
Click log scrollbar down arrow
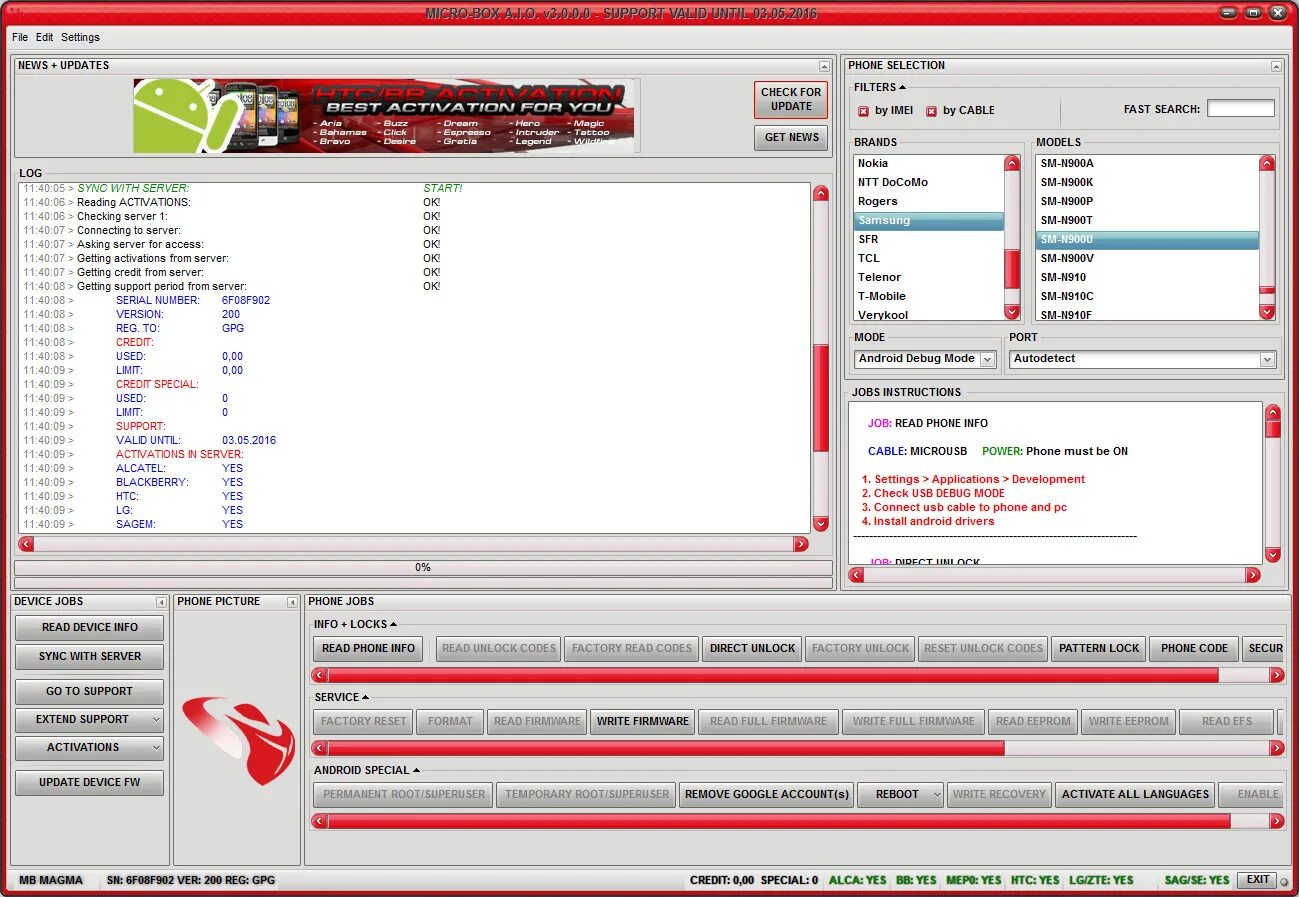tap(821, 524)
